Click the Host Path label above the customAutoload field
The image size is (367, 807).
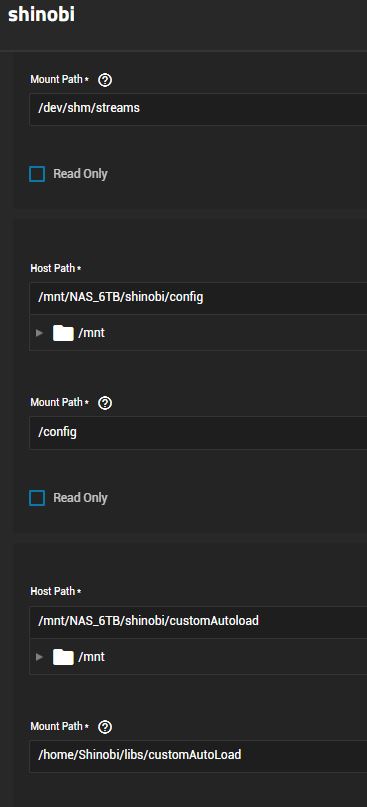[x=53, y=591]
